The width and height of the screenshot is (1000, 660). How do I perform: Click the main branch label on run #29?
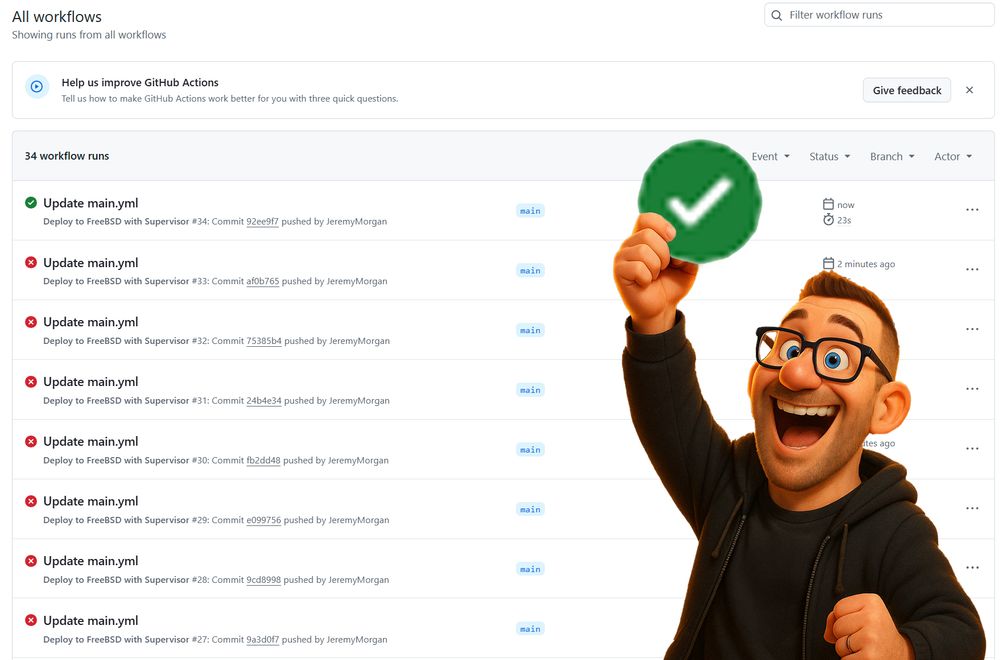point(530,509)
